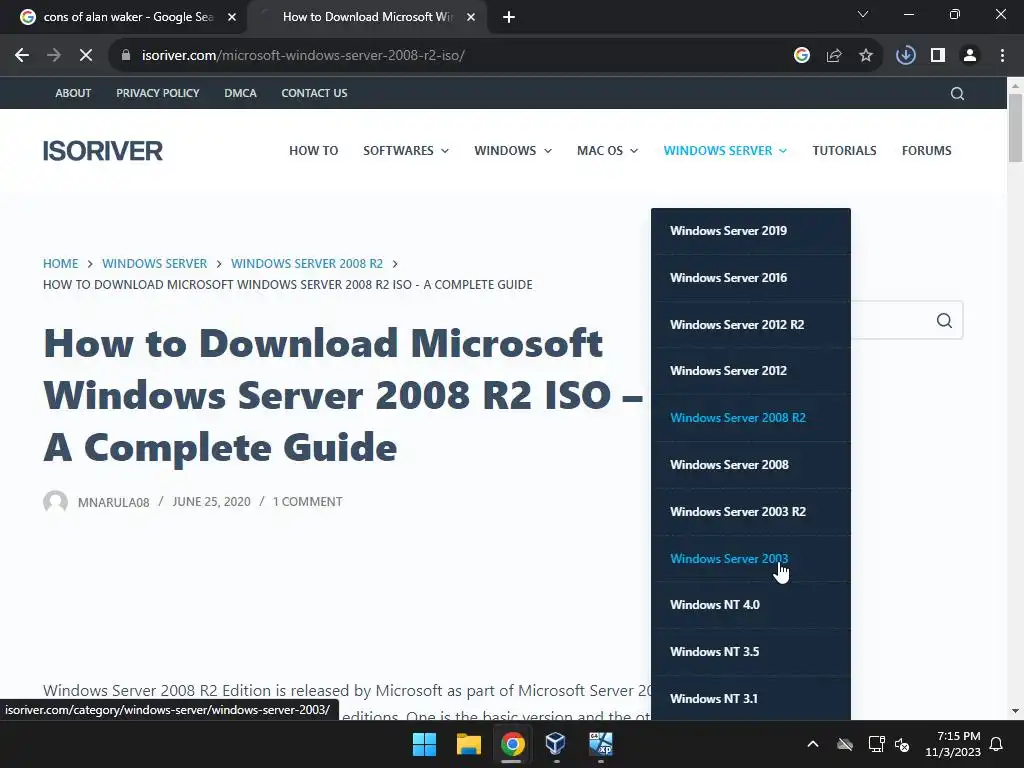Open a new tab with the plus button
1024x768 pixels.
click(509, 17)
